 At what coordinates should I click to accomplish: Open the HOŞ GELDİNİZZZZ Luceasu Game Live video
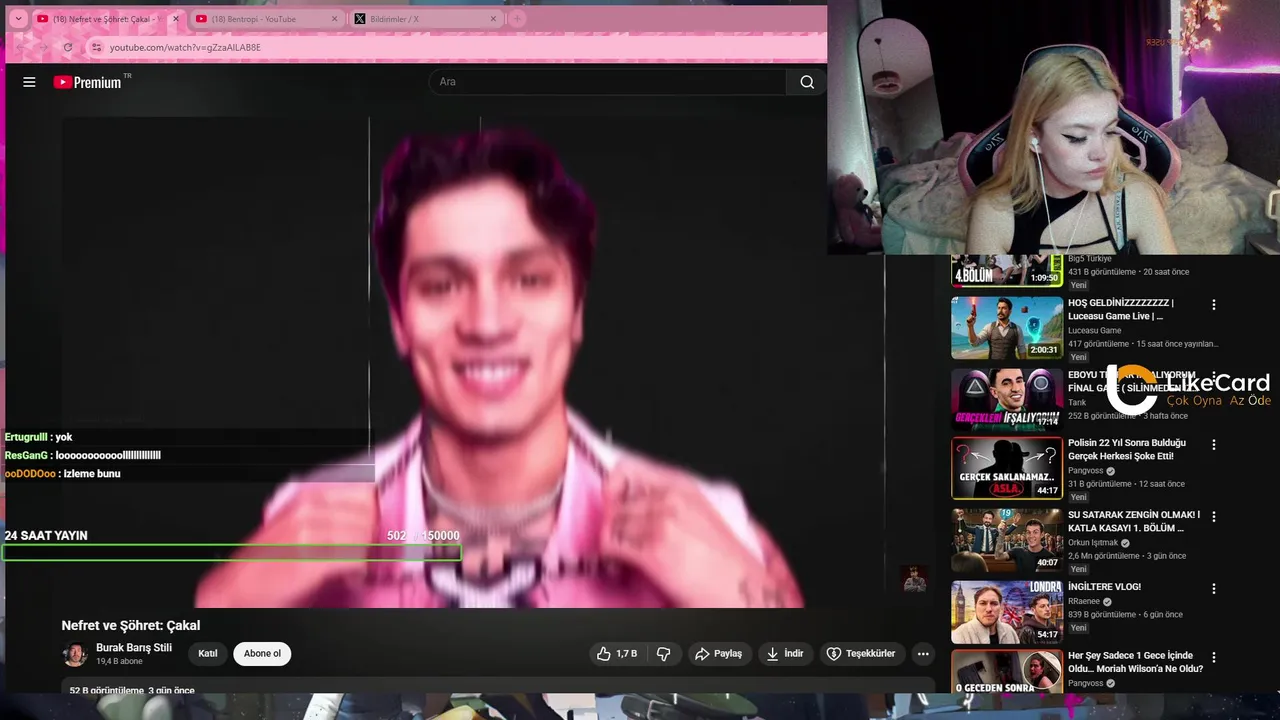1121,309
